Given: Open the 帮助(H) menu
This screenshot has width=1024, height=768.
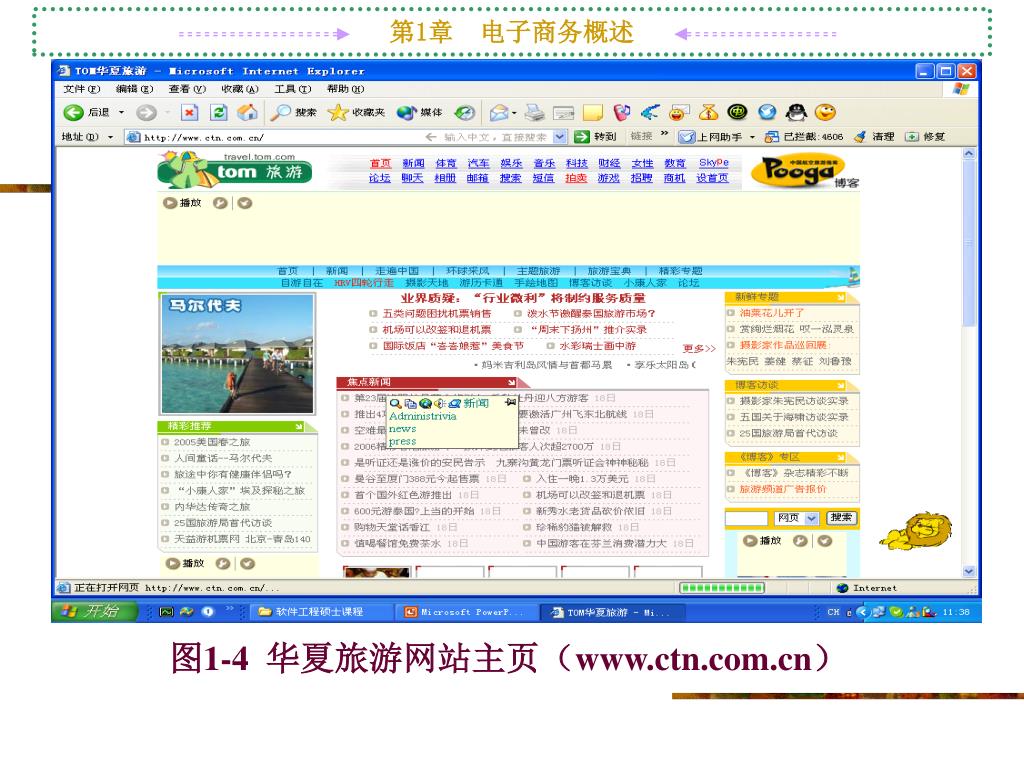Looking at the screenshot, I should (345, 89).
